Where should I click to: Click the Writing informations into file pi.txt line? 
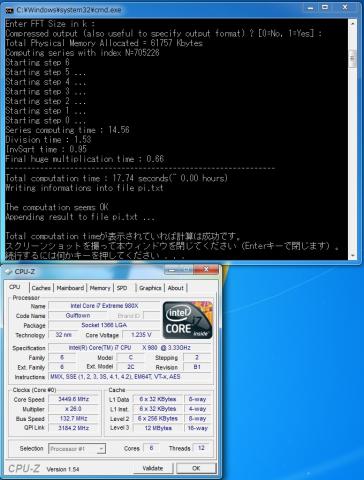pos(84,188)
